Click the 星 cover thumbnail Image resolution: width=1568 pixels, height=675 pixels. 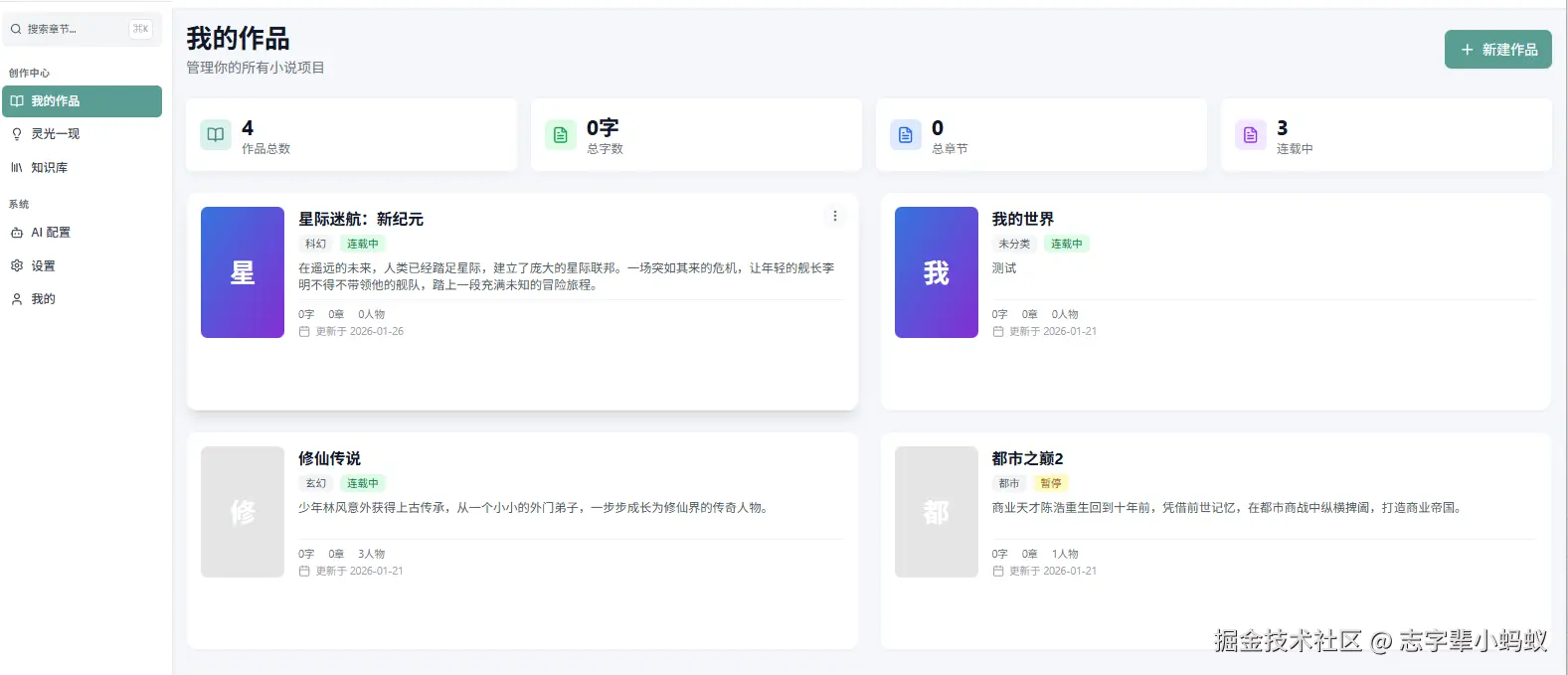[x=243, y=272]
